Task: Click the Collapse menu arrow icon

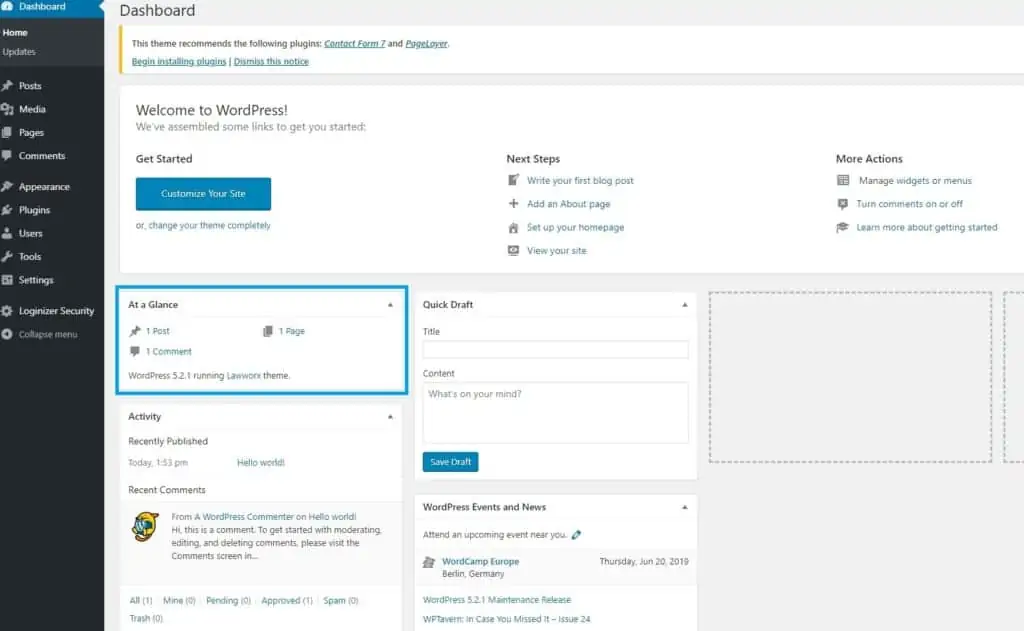Action: pos(7,334)
